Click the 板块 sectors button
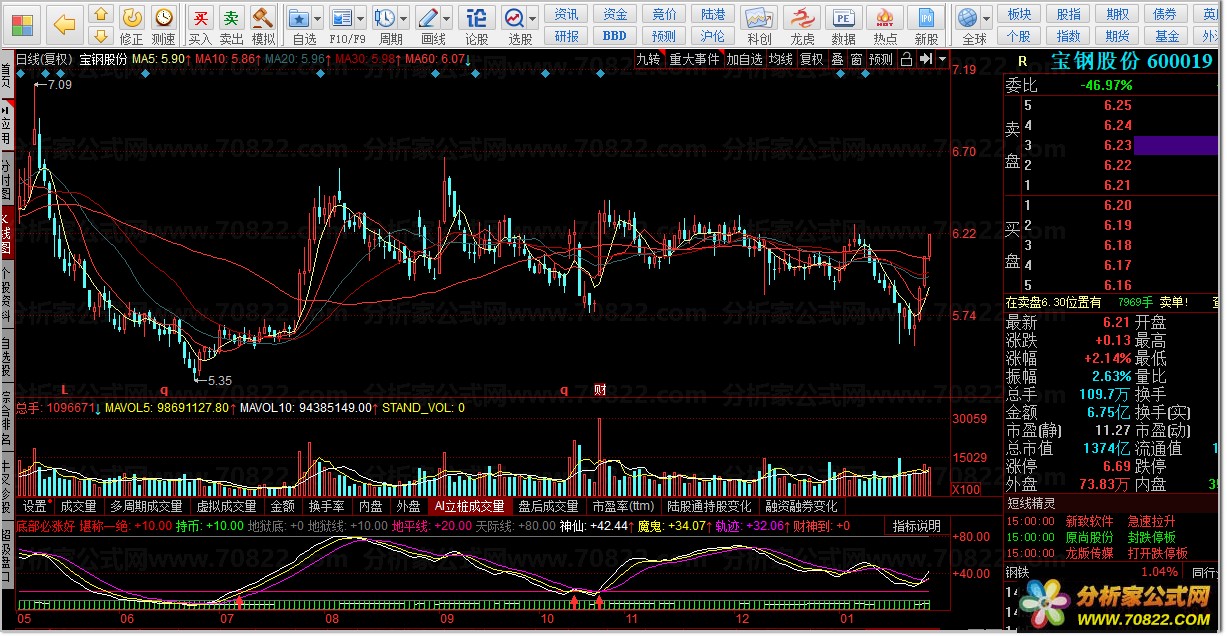Viewport: 1227px width, 636px height. point(1019,14)
